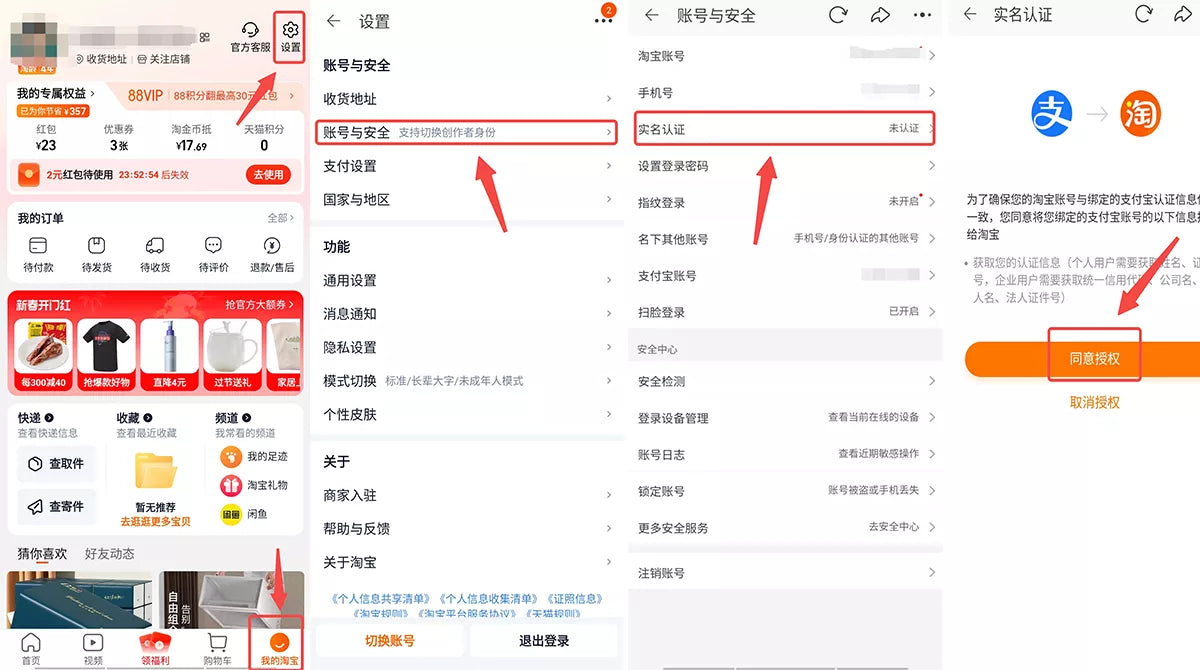Open 消息通知 settings row

click(x=467, y=314)
